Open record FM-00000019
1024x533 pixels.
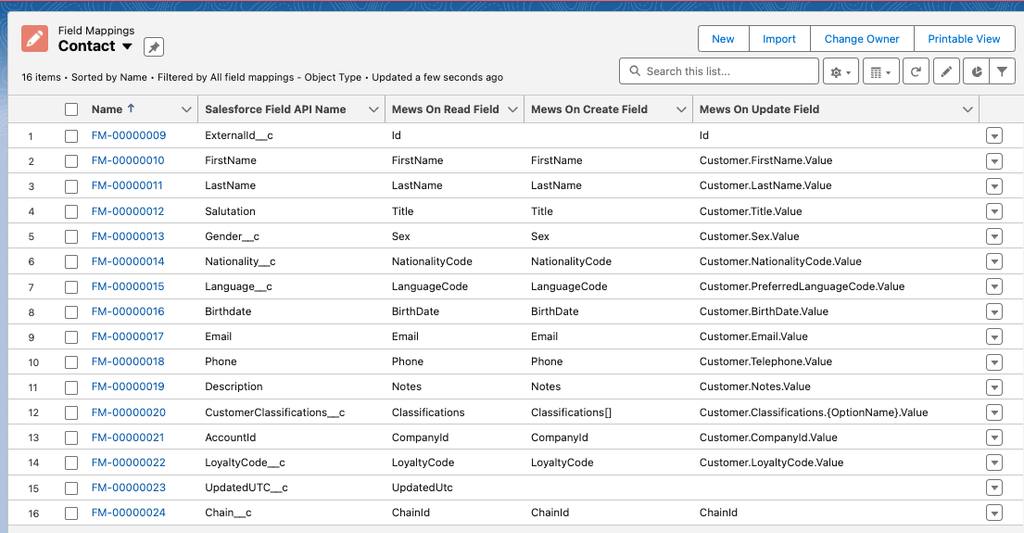128,387
